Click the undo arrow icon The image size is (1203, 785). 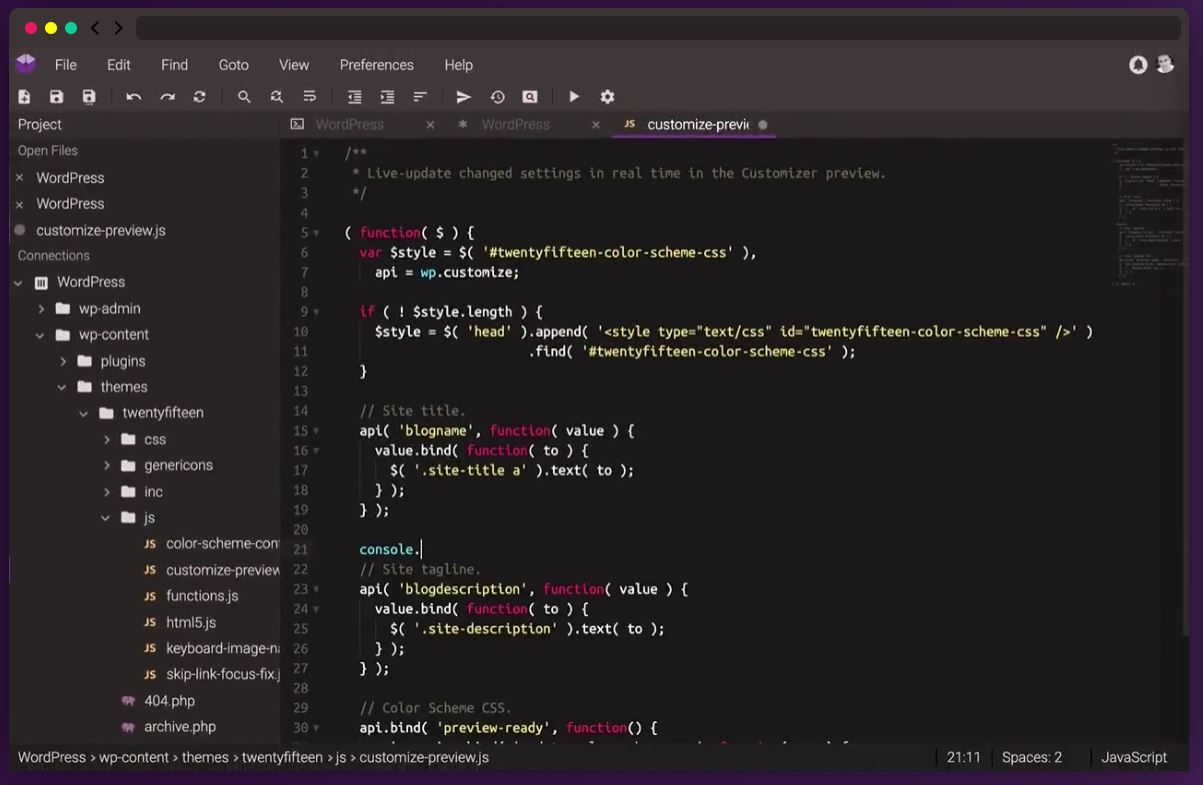133,97
